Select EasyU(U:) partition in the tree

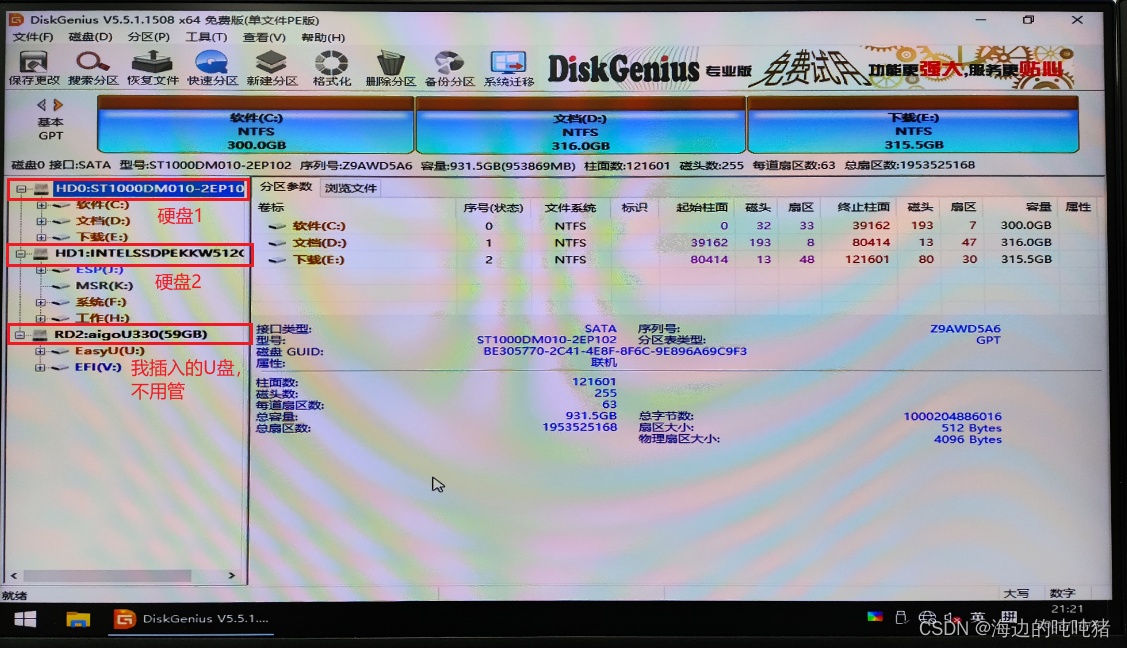click(x=109, y=351)
